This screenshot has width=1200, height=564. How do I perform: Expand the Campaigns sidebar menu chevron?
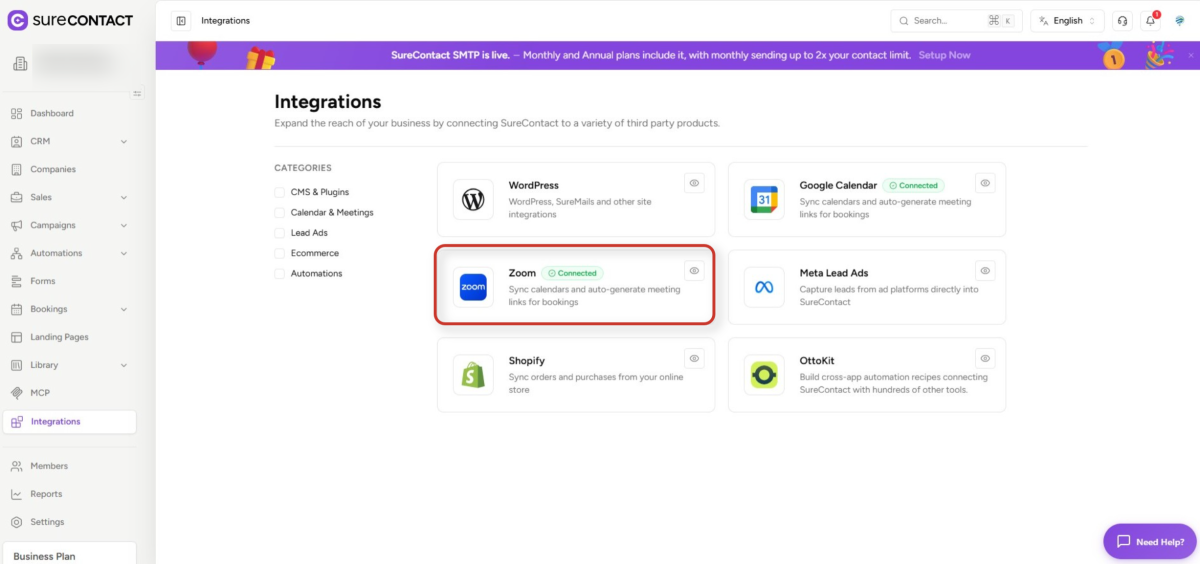point(124,225)
